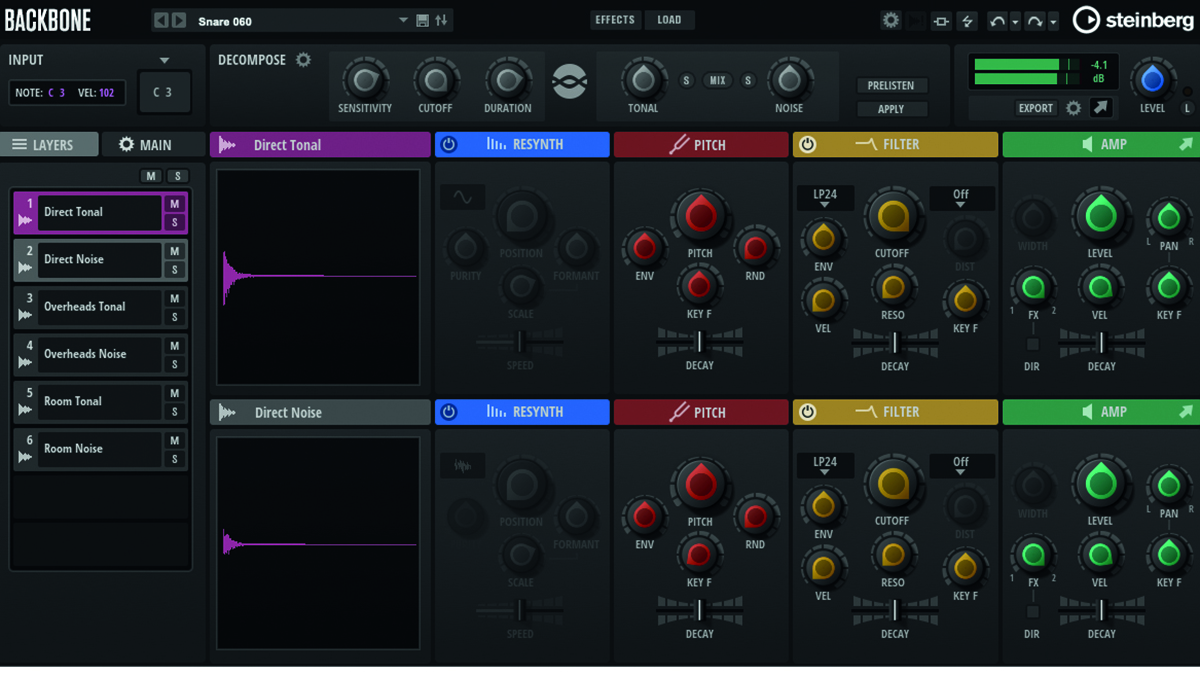Mute the Direct Tonal layer
This screenshot has height=675, width=1200.
pyautogui.click(x=174, y=204)
